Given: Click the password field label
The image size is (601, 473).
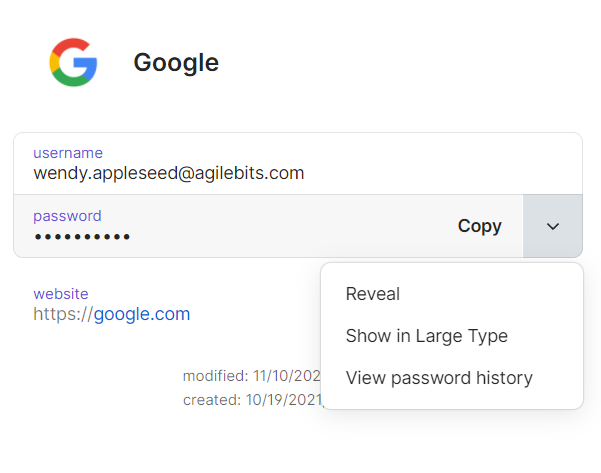Looking at the screenshot, I should click(x=67, y=215).
